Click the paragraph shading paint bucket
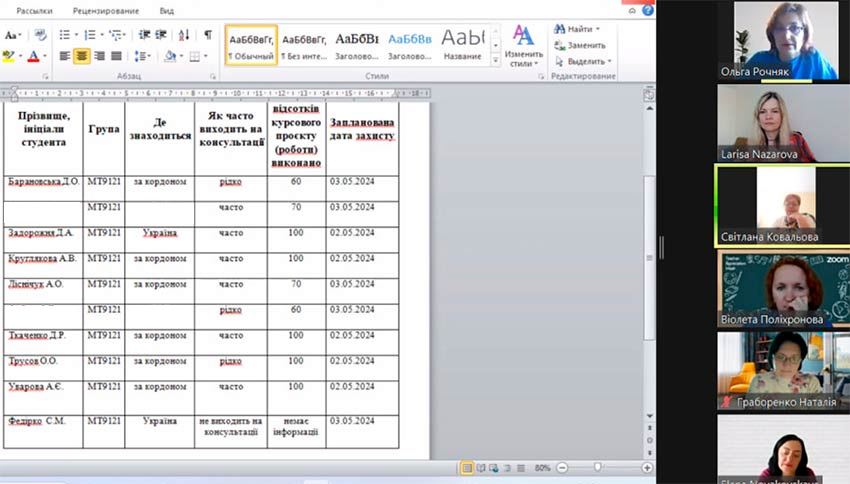The image size is (850, 484). point(170,56)
